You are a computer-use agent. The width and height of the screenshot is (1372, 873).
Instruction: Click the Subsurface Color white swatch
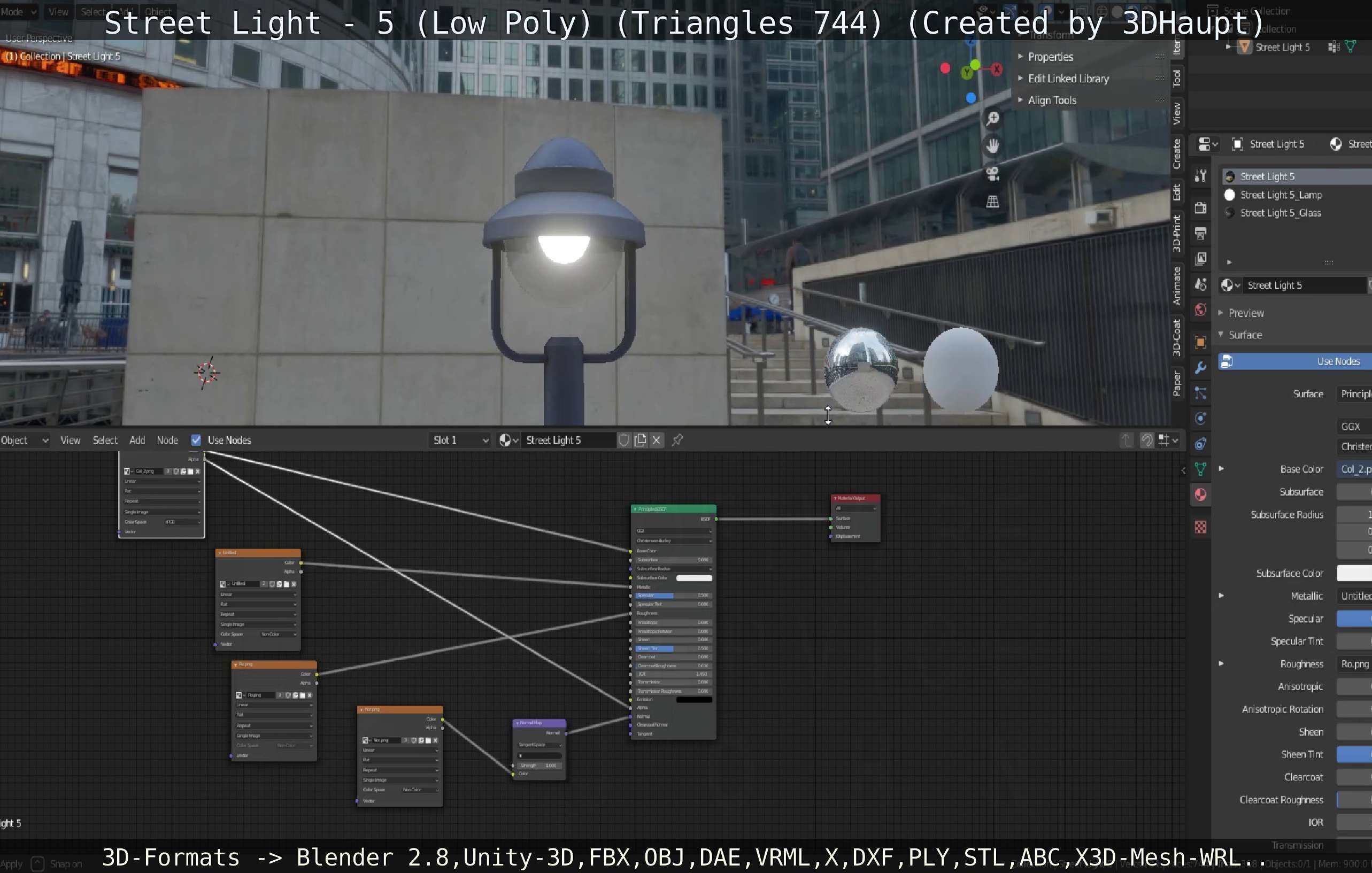pyautogui.click(x=1354, y=573)
